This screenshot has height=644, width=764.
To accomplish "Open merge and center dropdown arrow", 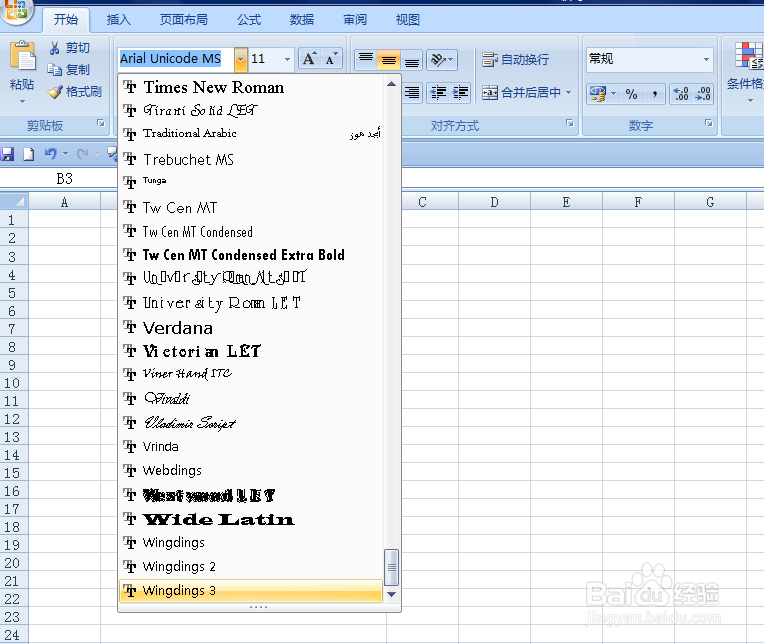I will pos(569,92).
